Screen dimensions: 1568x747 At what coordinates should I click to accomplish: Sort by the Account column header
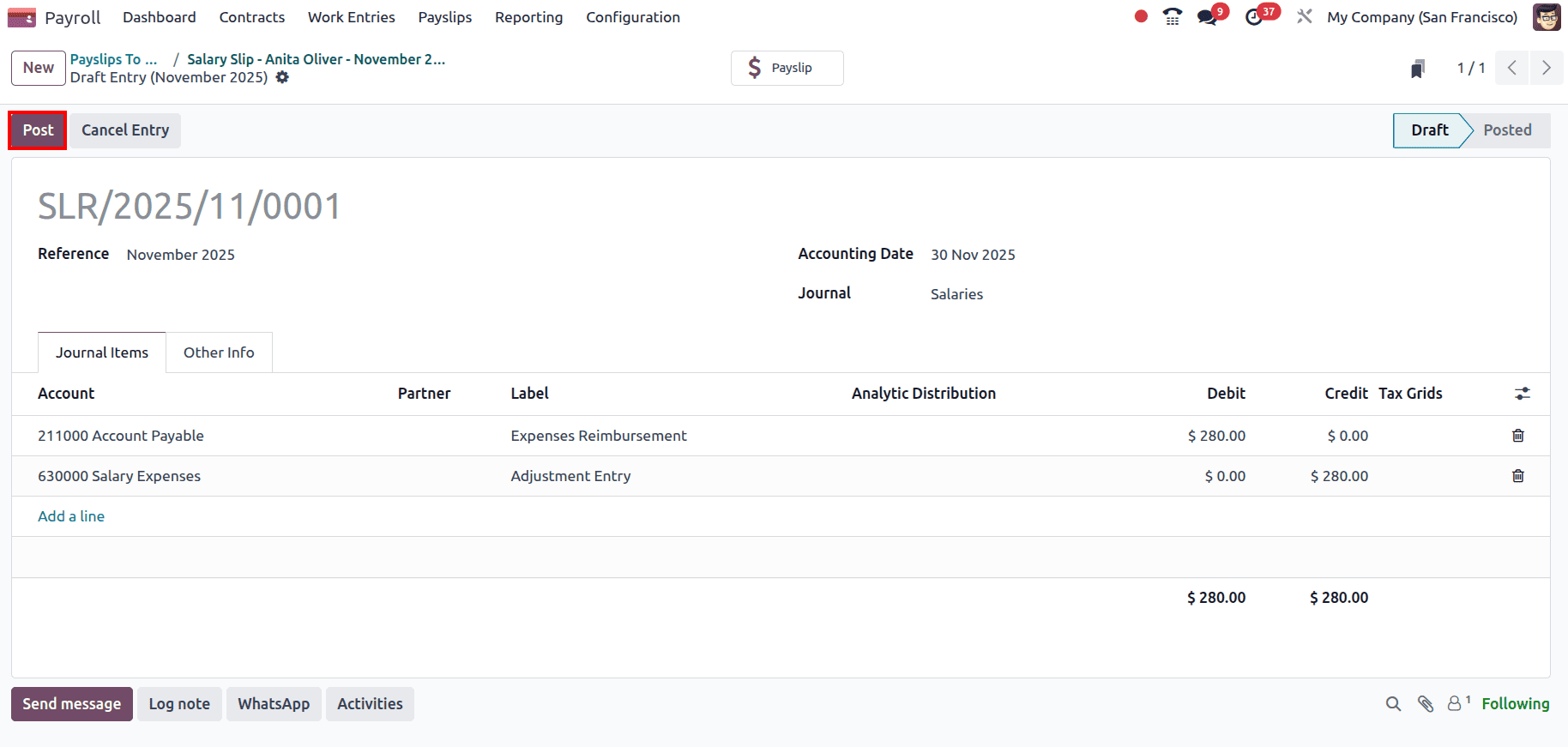click(x=66, y=394)
